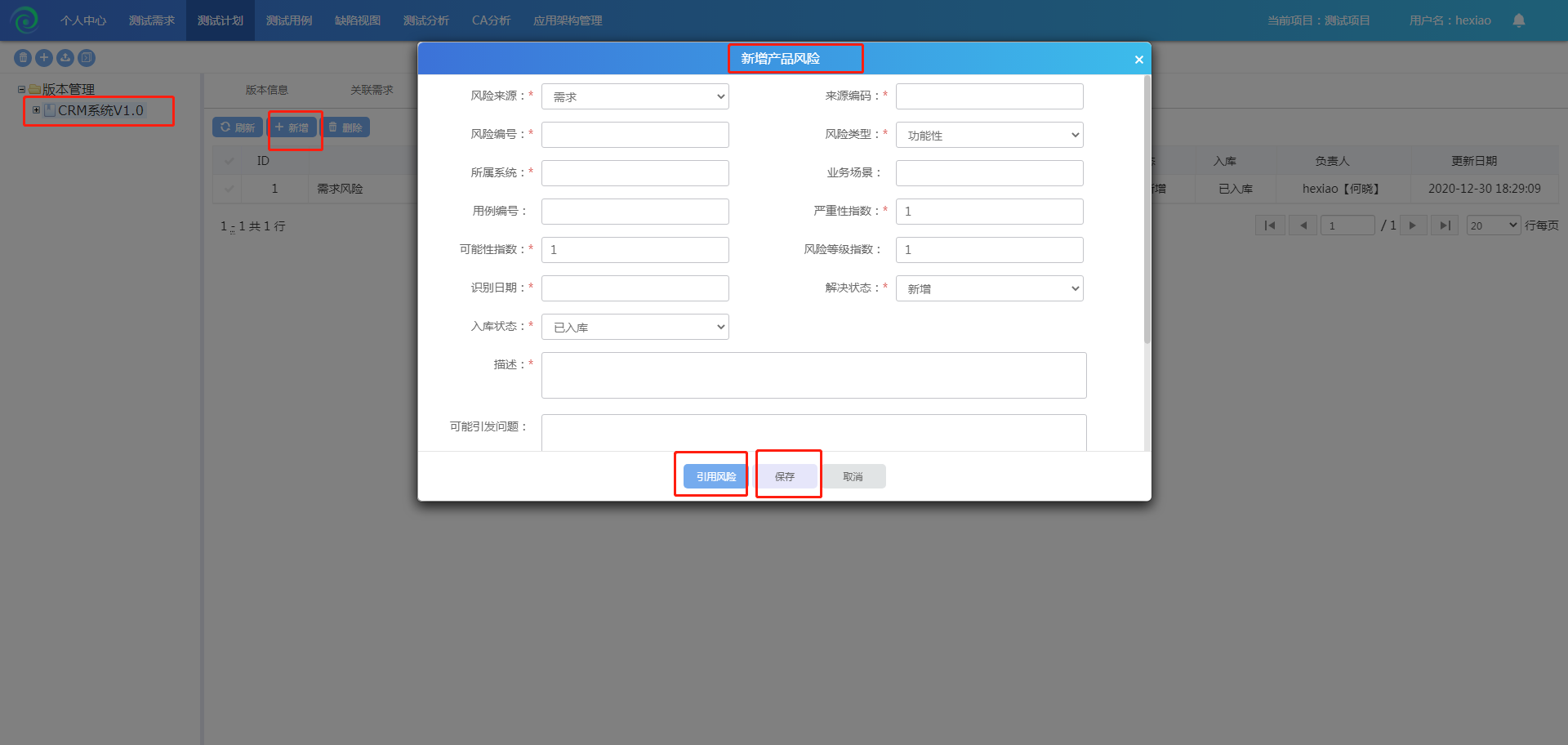Open the 测试用例 menu
Image resolution: width=1568 pixels, height=745 pixels.
tap(289, 20)
